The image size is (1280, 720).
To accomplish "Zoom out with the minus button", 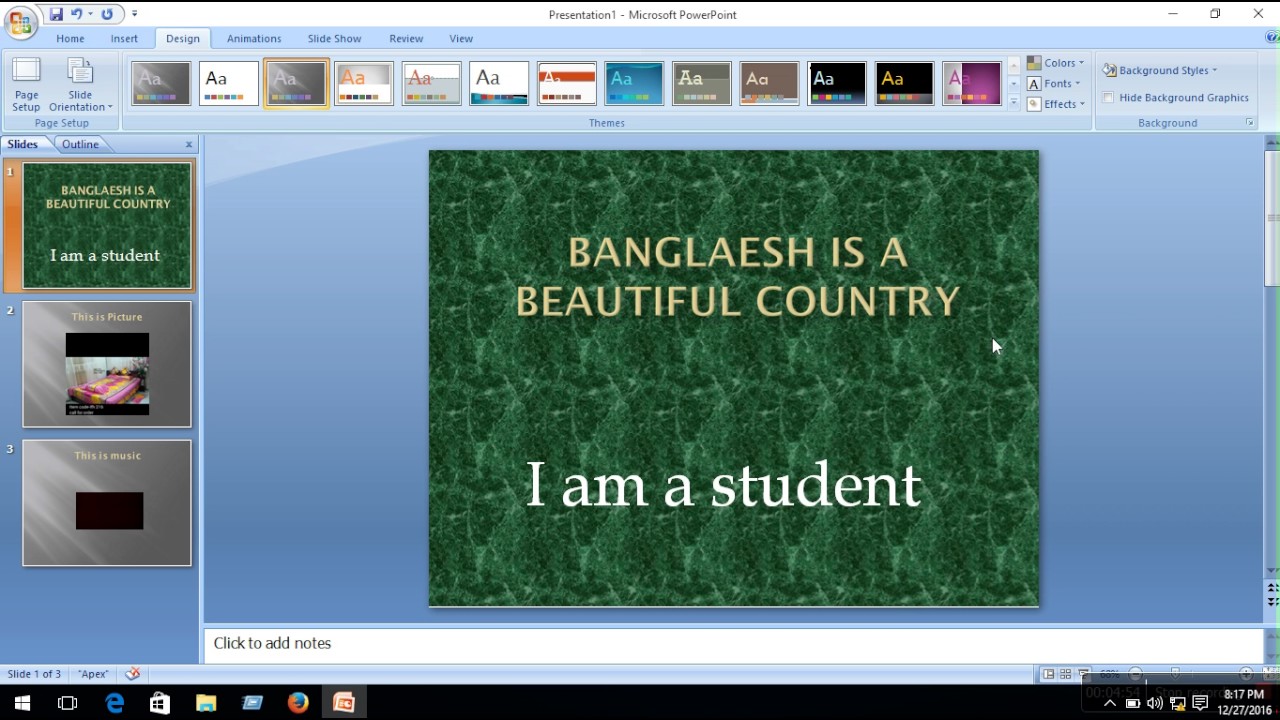I will pyautogui.click(x=1135, y=674).
